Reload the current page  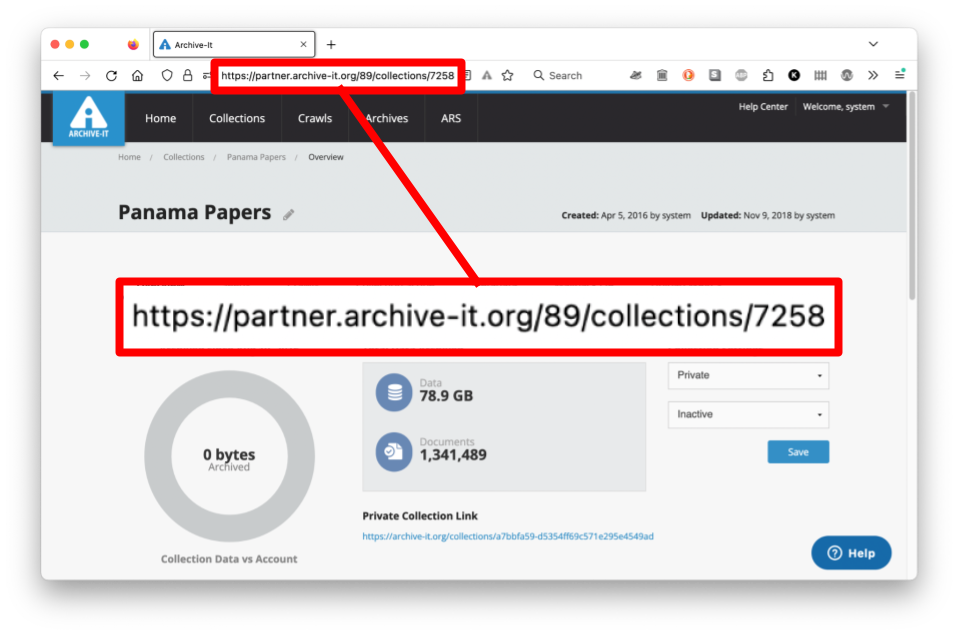click(x=111, y=75)
